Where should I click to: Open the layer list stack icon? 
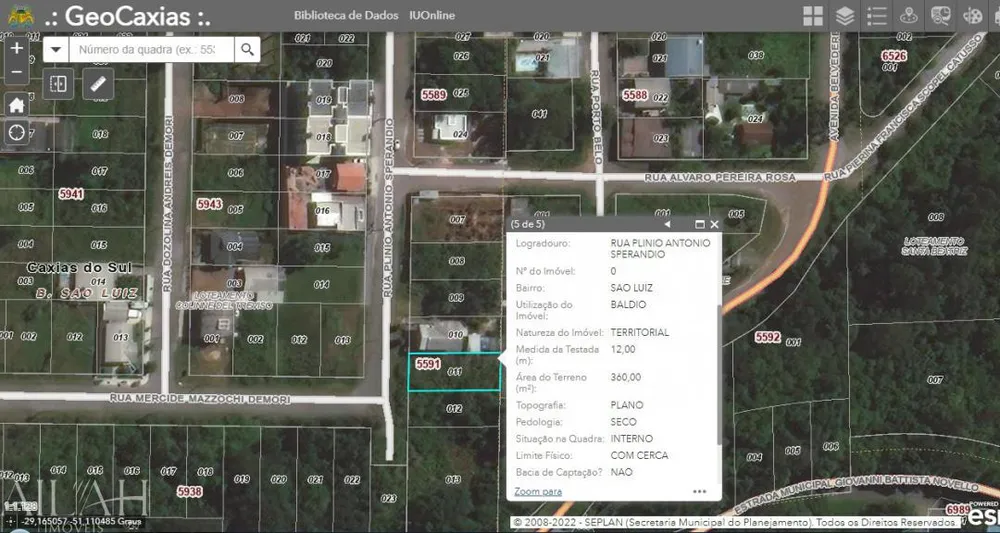[845, 16]
